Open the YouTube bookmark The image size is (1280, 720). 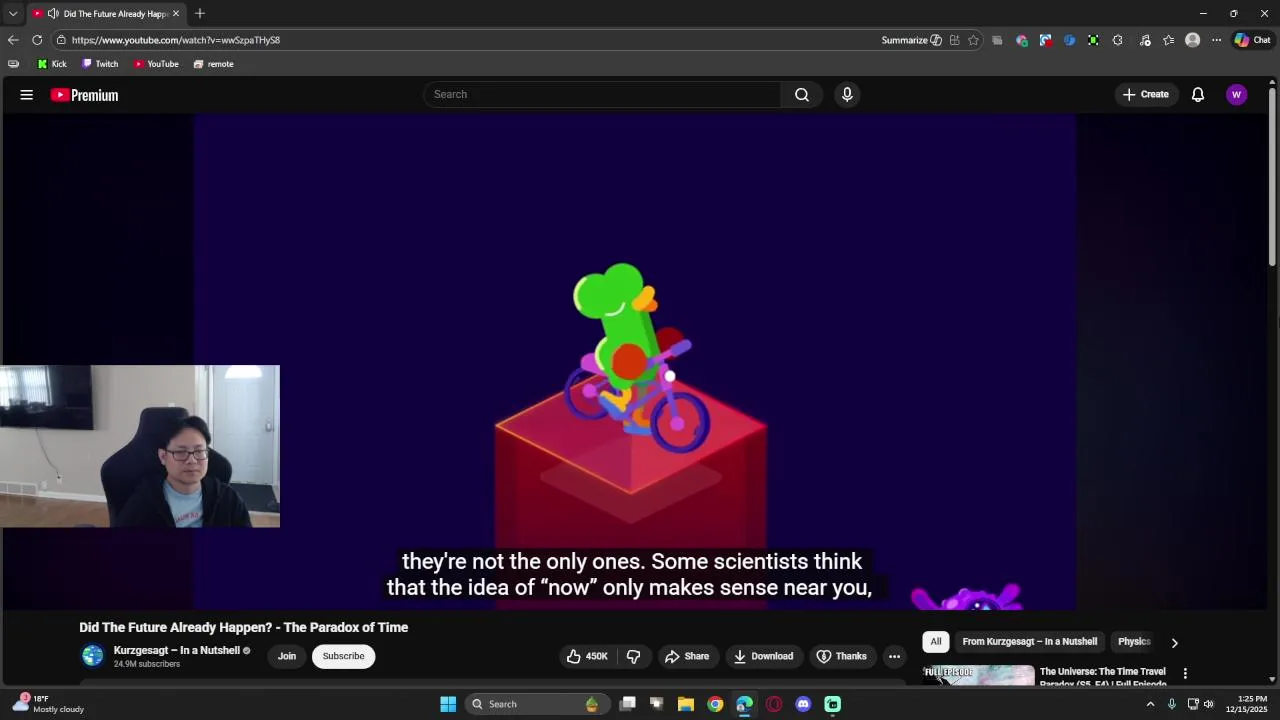[x=156, y=64]
